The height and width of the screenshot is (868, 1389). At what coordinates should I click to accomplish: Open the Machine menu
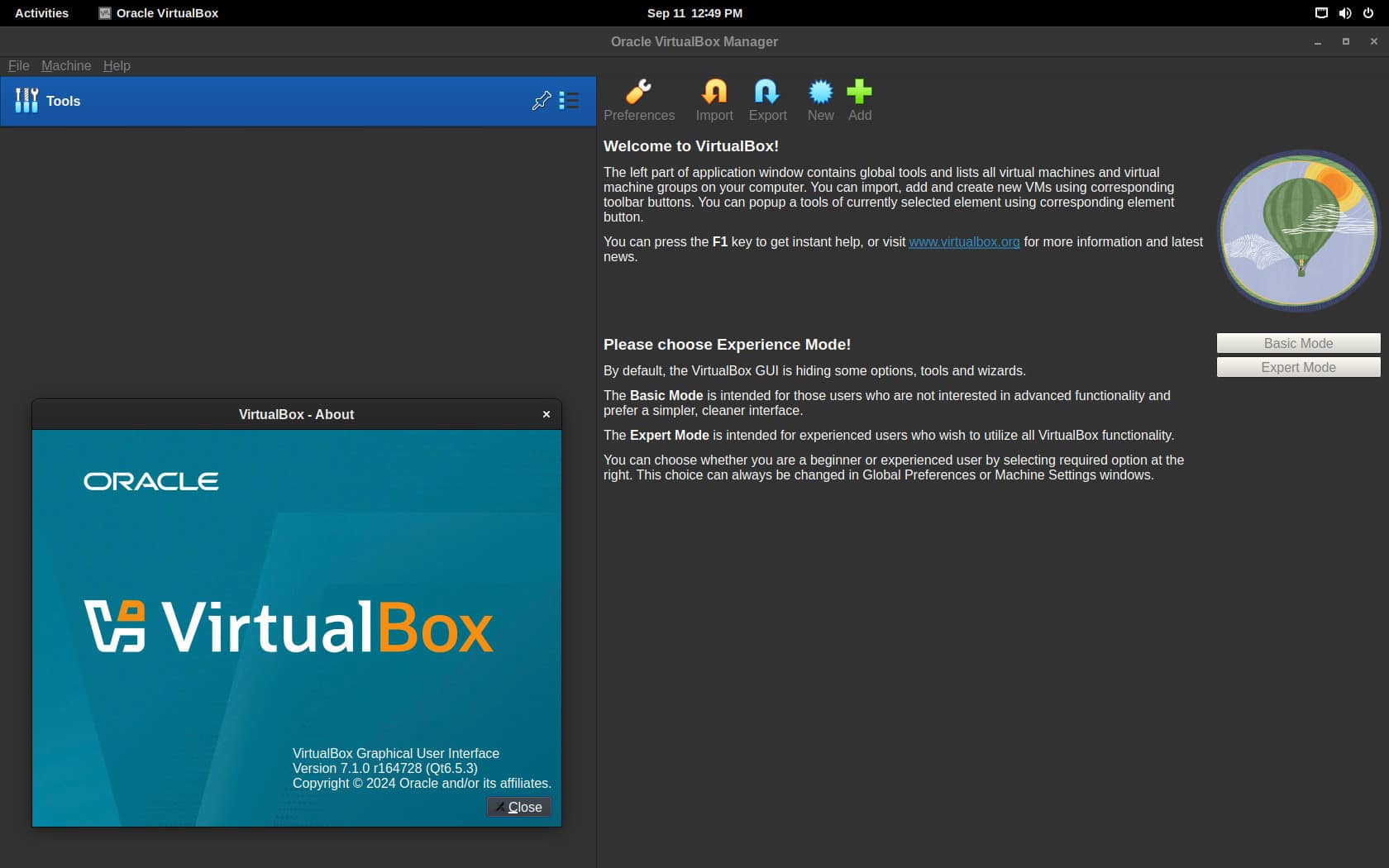click(66, 65)
